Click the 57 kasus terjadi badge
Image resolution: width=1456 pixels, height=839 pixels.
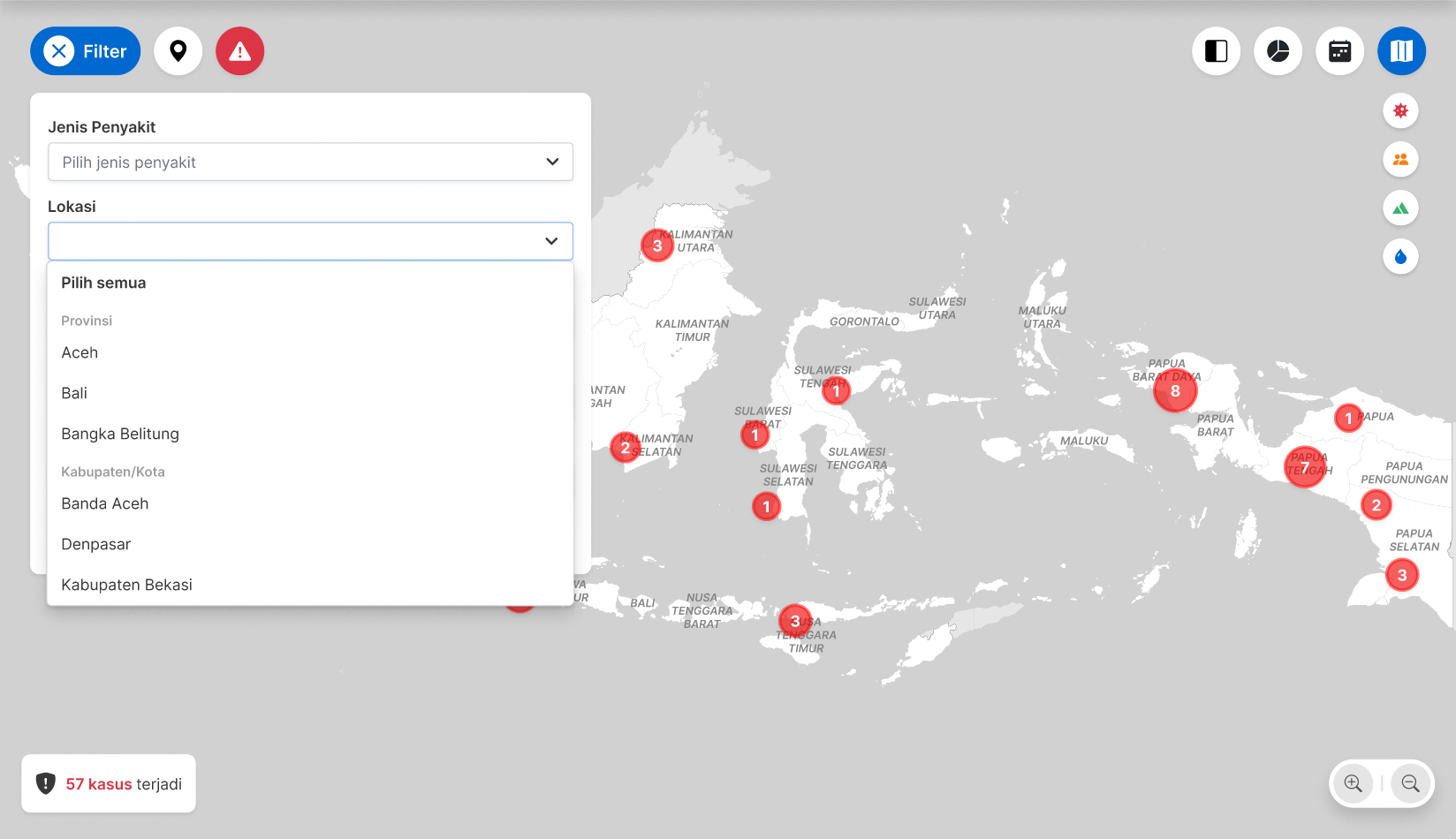click(109, 783)
